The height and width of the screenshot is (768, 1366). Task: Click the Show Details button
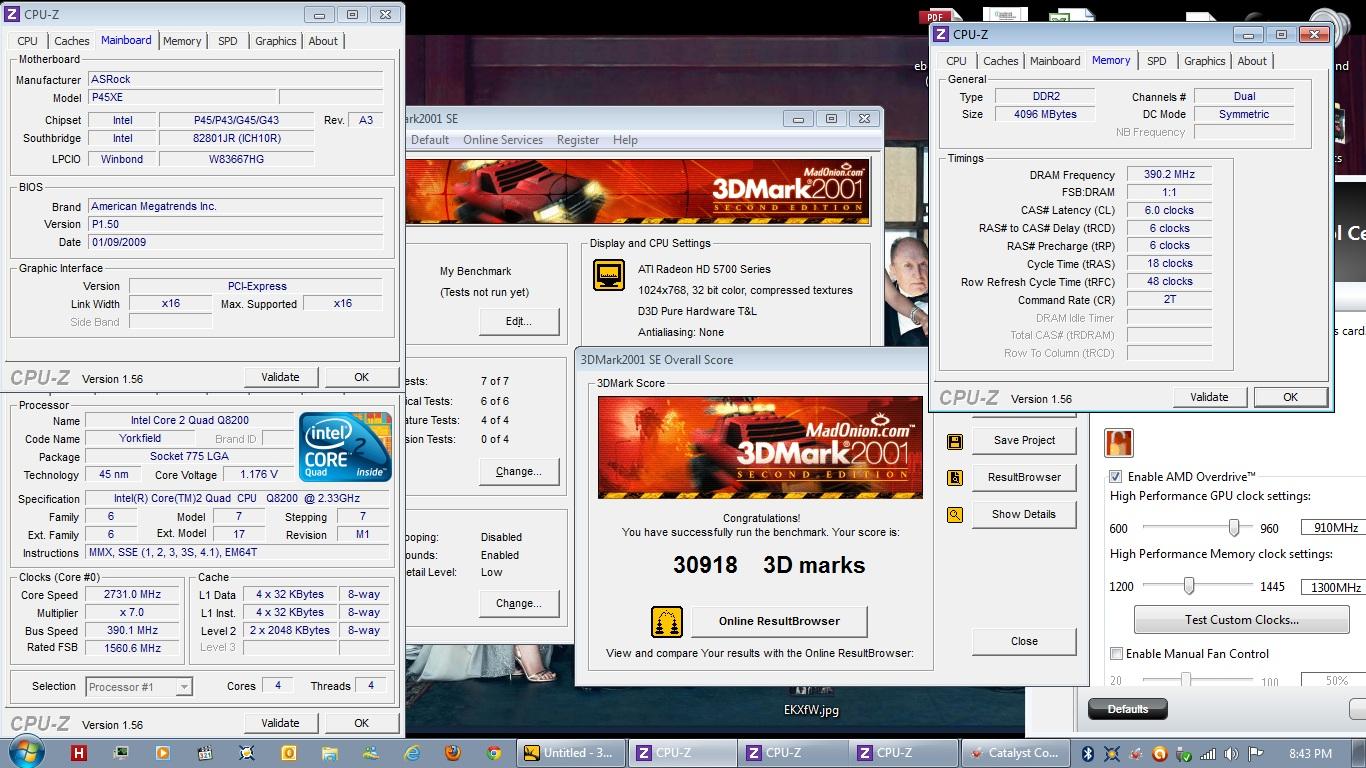coord(1024,514)
